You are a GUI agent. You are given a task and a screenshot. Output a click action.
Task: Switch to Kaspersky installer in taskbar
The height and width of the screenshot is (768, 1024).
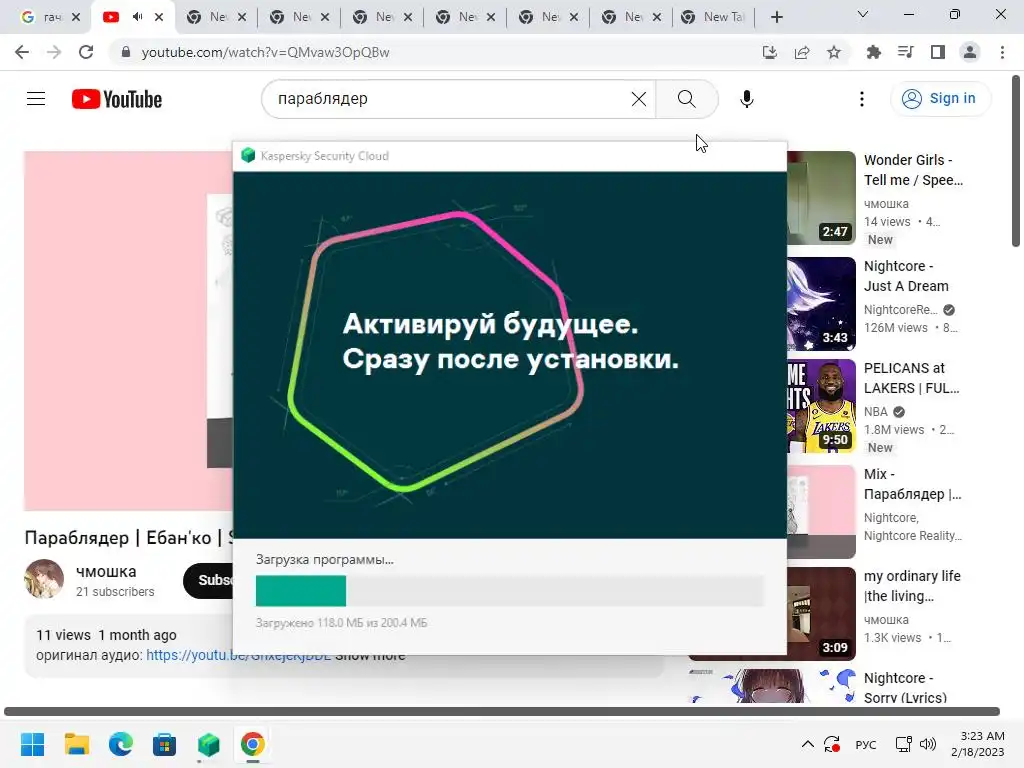pyautogui.click(x=208, y=744)
